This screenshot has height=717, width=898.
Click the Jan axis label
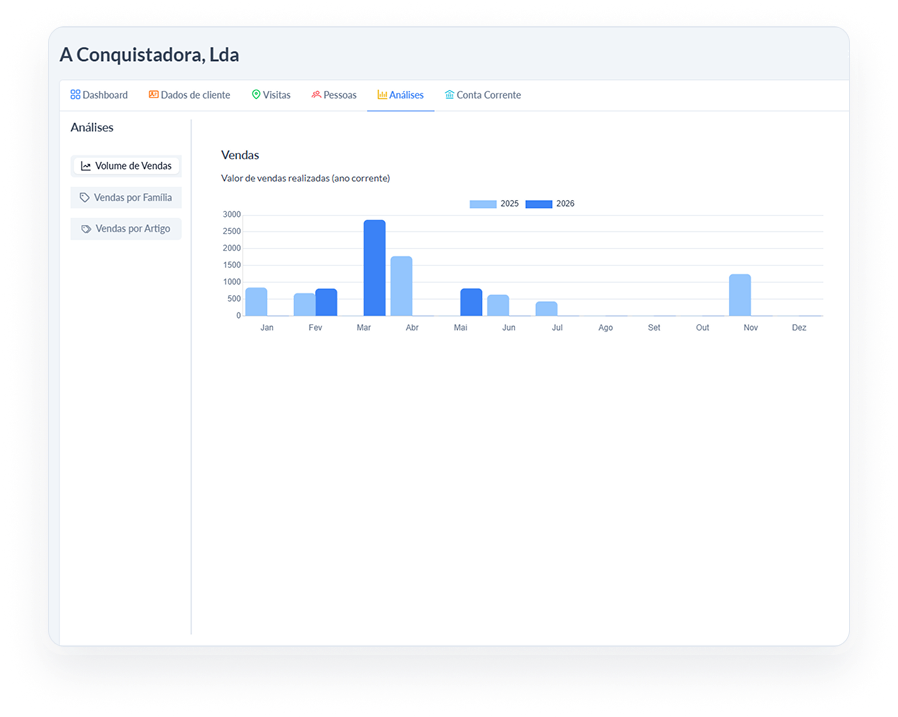267,328
